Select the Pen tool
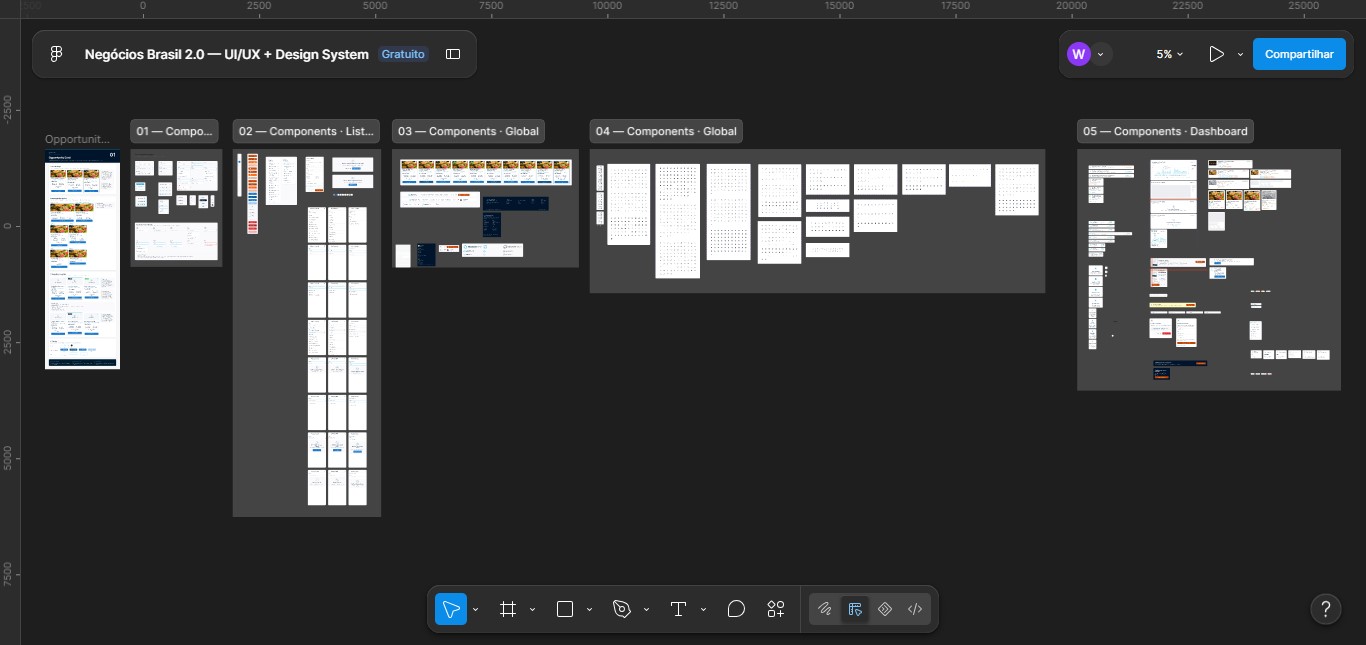 click(x=622, y=609)
